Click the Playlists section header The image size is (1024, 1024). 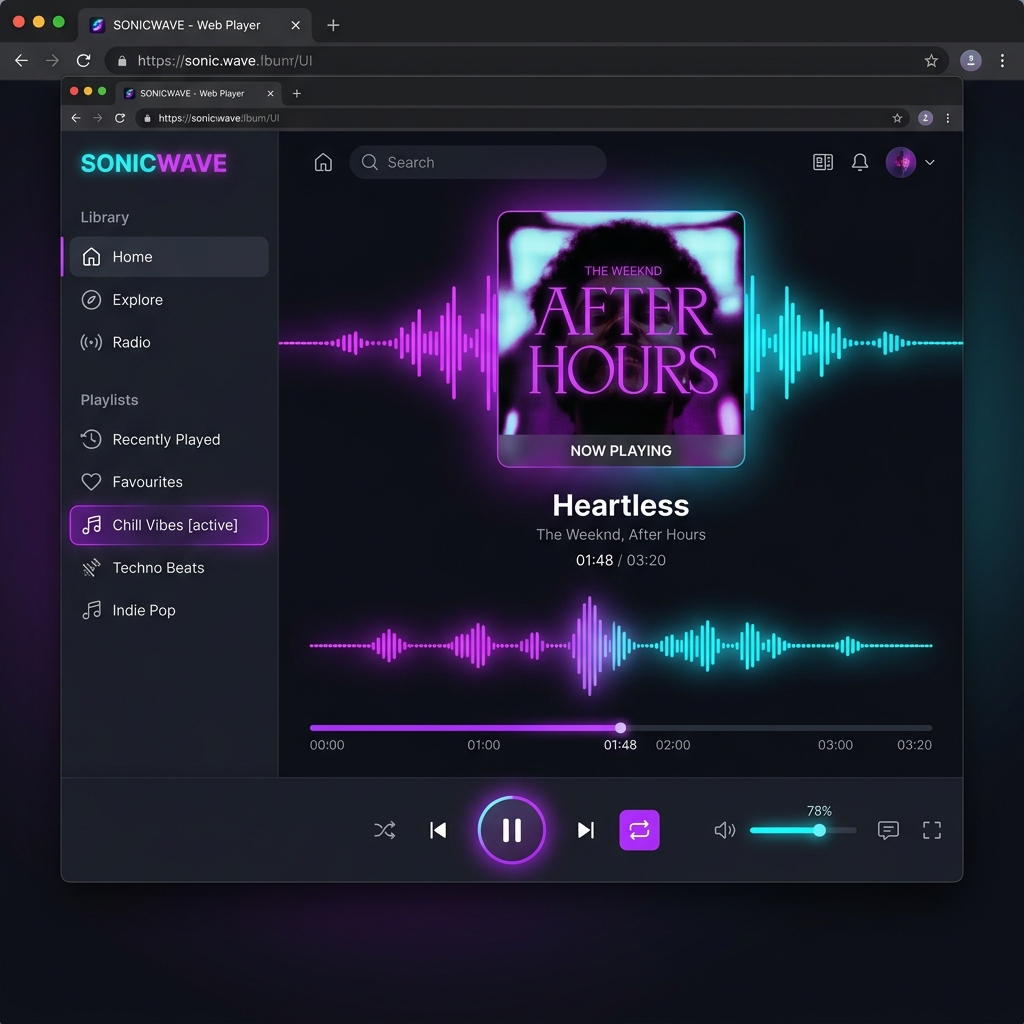tap(109, 400)
